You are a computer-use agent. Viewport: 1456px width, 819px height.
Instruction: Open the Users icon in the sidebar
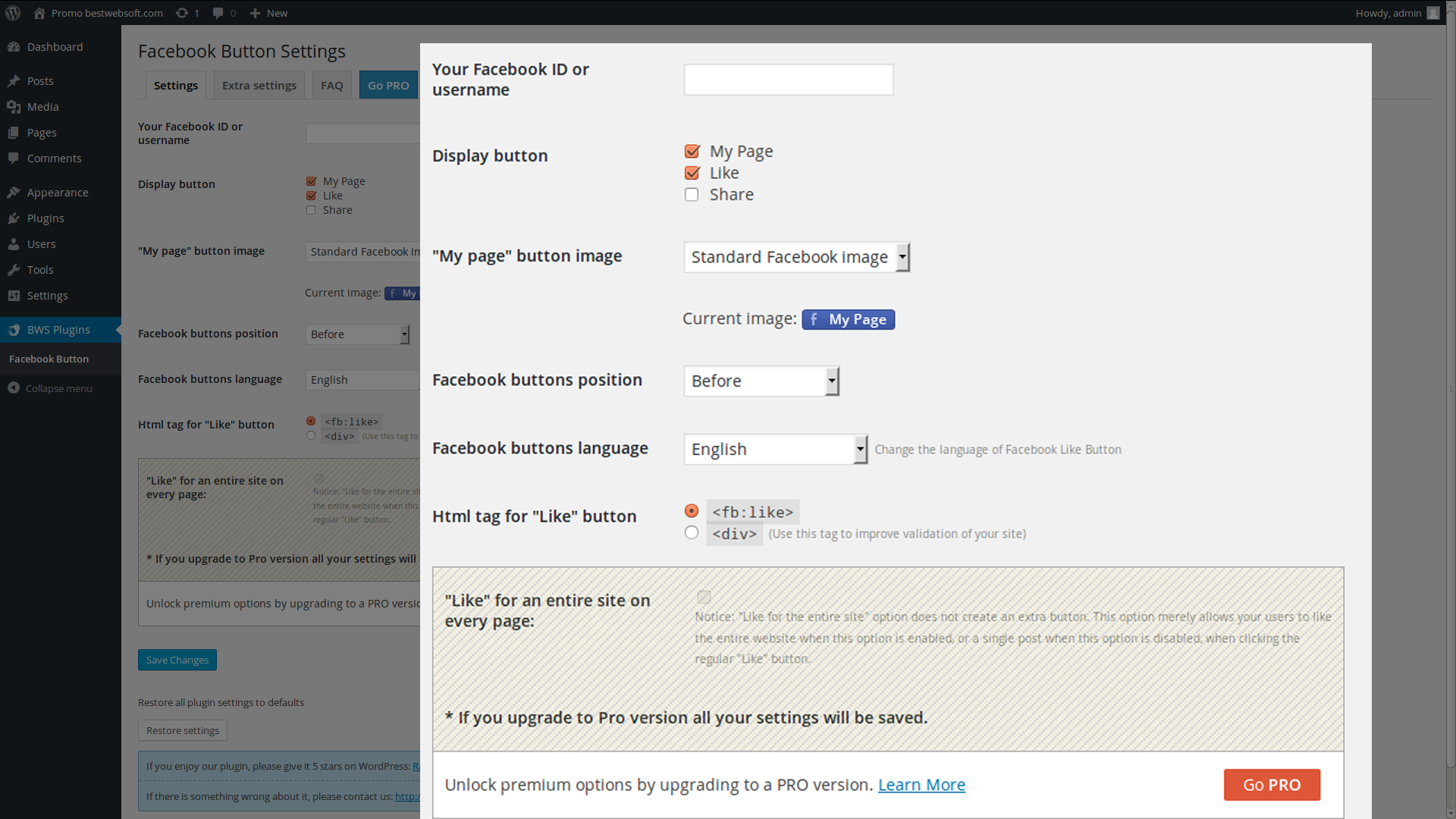coord(14,244)
